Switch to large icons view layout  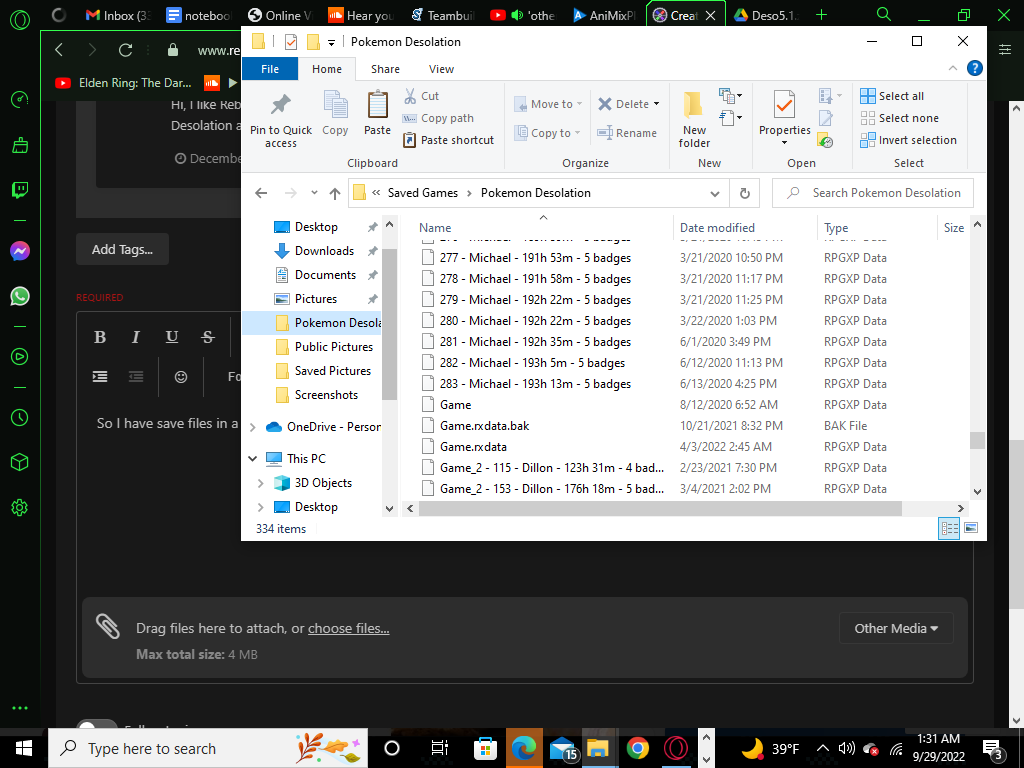click(971, 528)
